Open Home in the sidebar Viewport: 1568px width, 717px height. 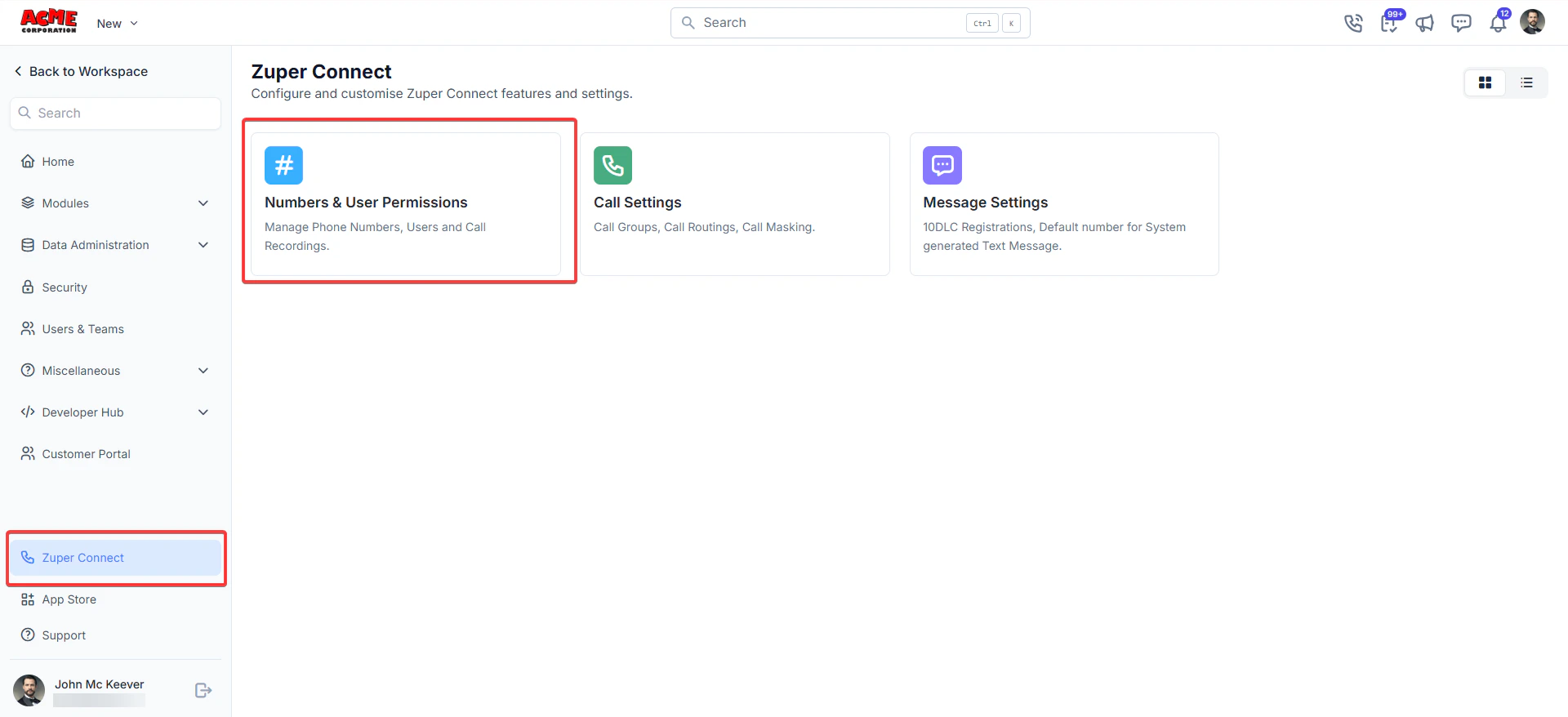pos(115,162)
